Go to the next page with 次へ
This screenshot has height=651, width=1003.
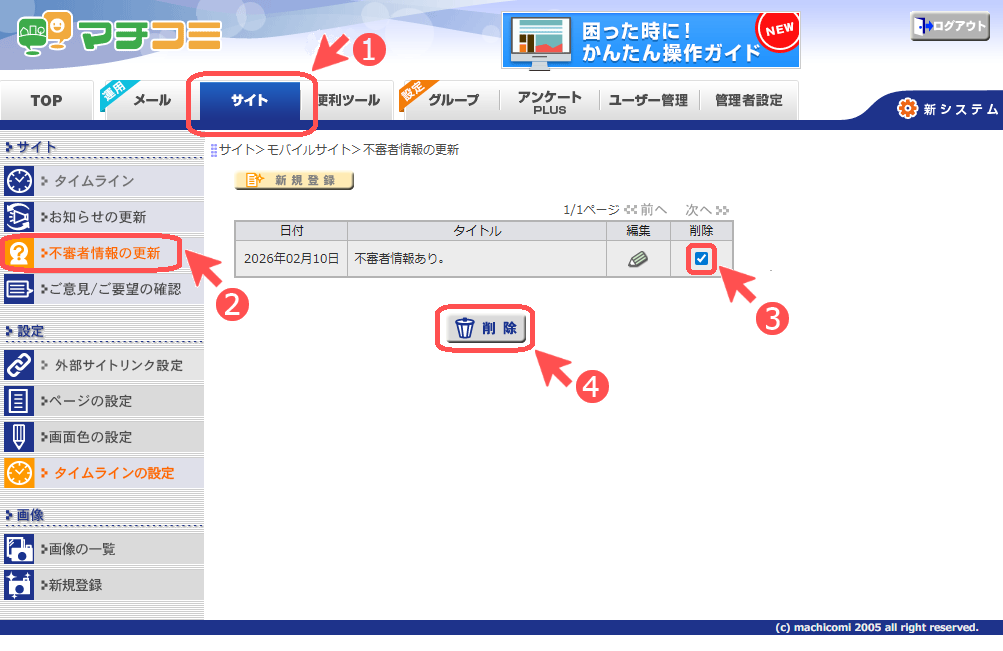pyautogui.click(x=706, y=210)
